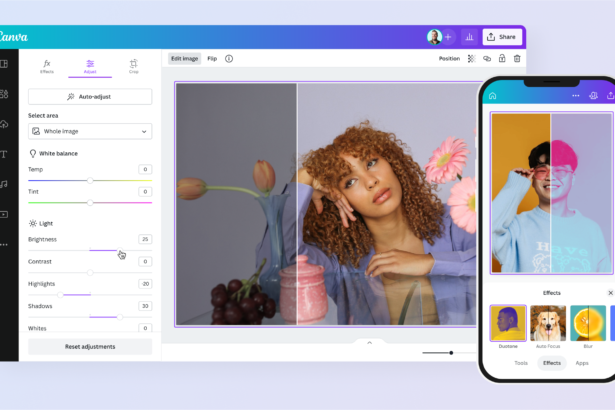This screenshot has height=410, width=615.
Task: Click the plus icon to add collaborators
Action: coord(448,37)
